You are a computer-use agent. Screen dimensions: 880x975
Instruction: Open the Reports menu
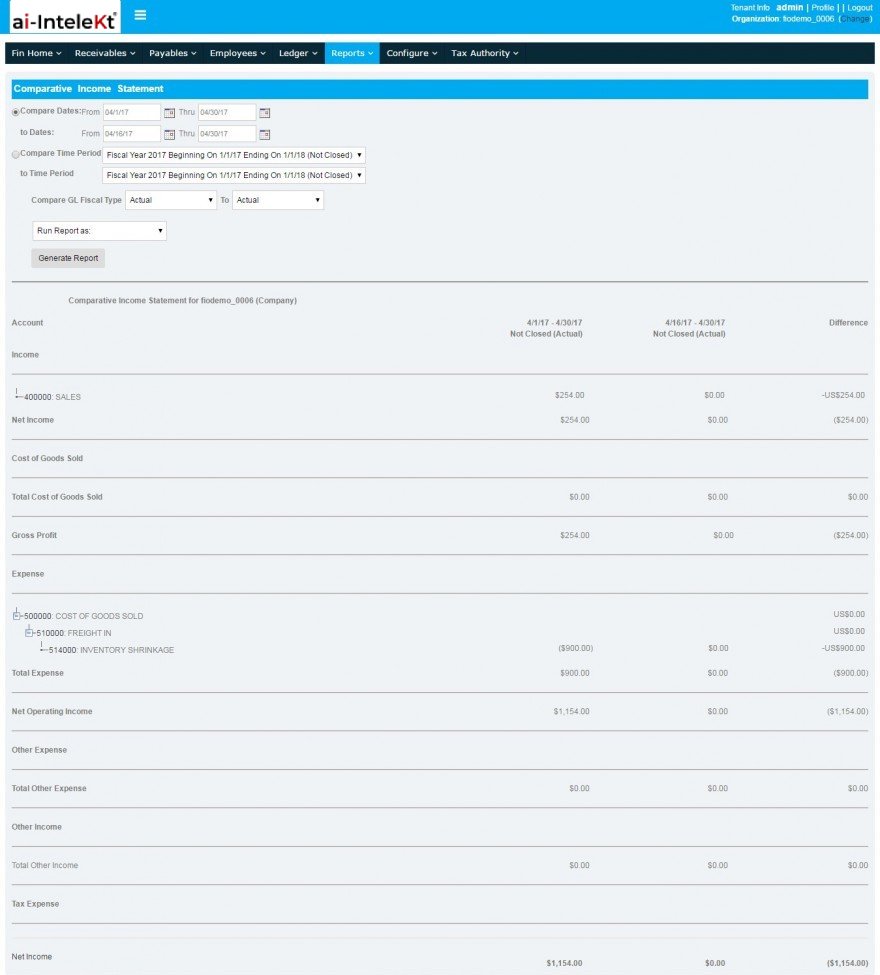(x=352, y=53)
